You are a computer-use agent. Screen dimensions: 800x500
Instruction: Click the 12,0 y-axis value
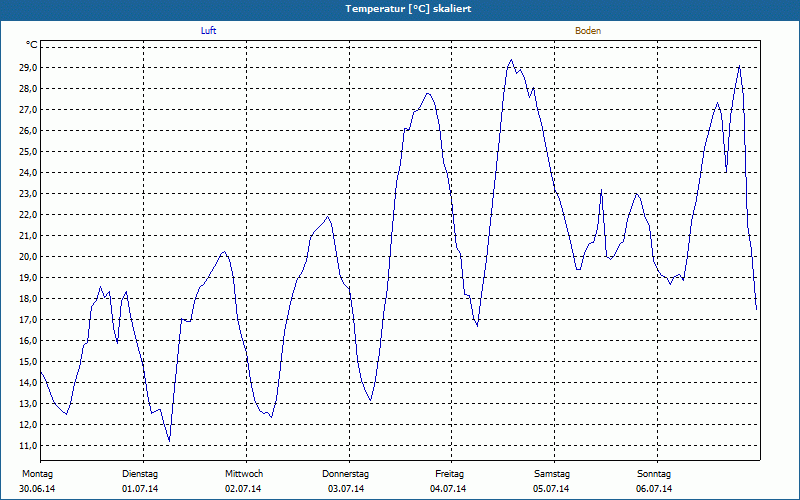click(29, 424)
